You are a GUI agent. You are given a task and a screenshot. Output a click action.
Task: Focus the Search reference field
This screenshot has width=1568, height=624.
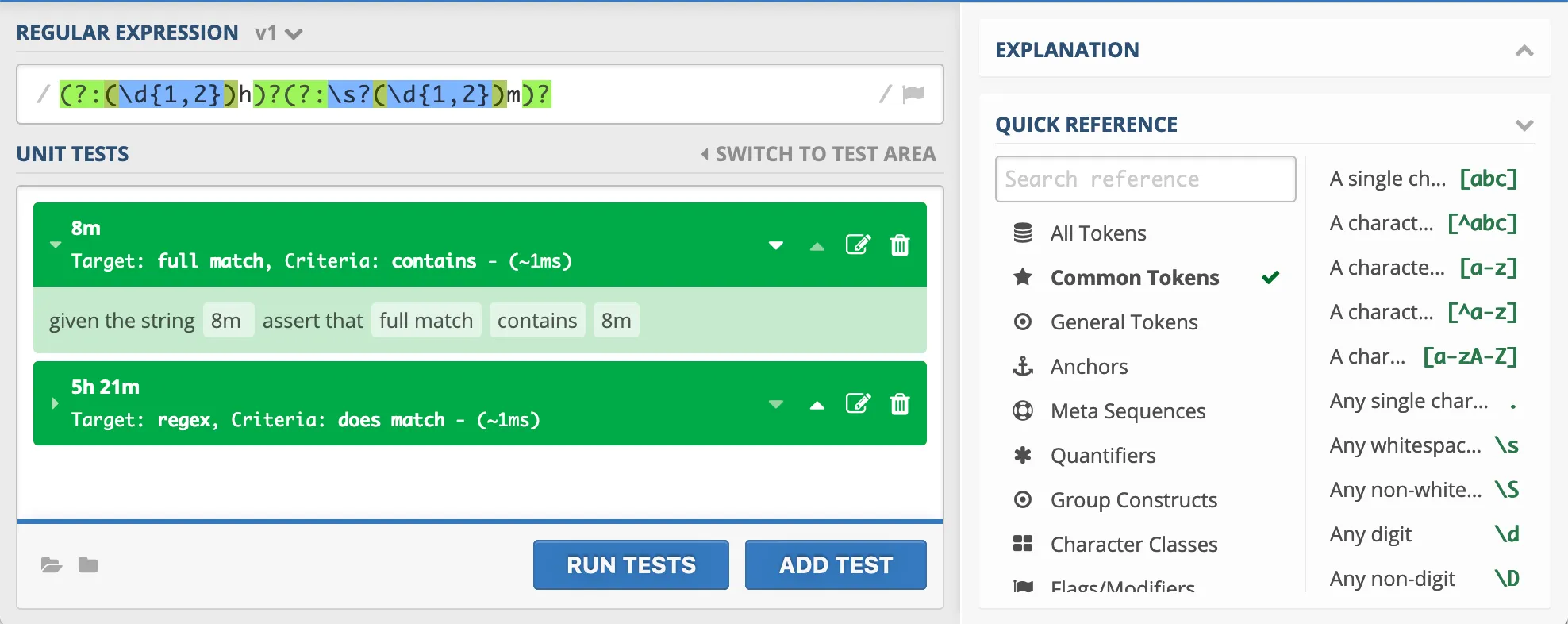pyautogui.click(x=1146, y=179)
